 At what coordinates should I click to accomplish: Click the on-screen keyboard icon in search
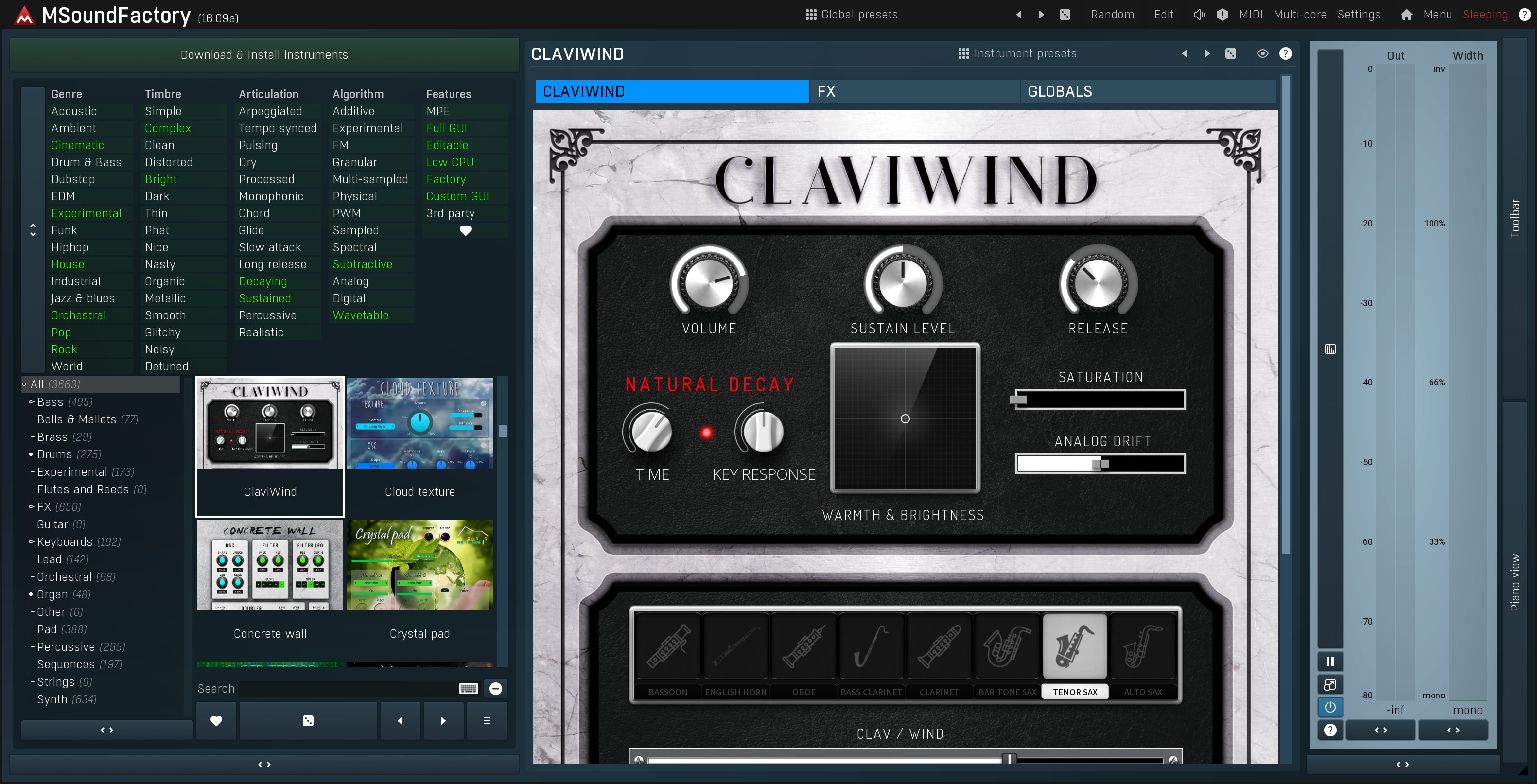click(469, 689)
